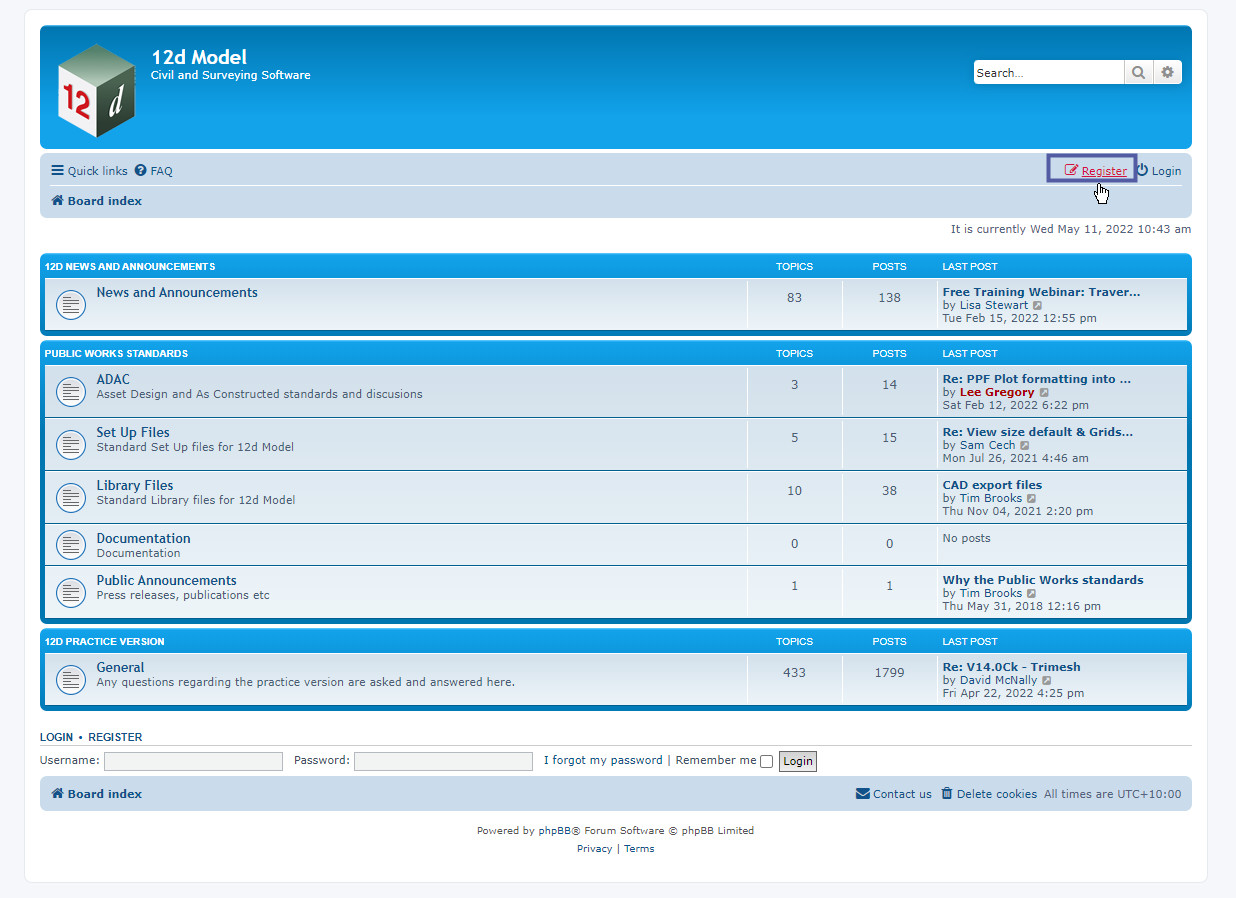The width and height of the screenshot is (1236, 898).
Task: Open Why the Public Works standards post
Action: (1043, 581)
